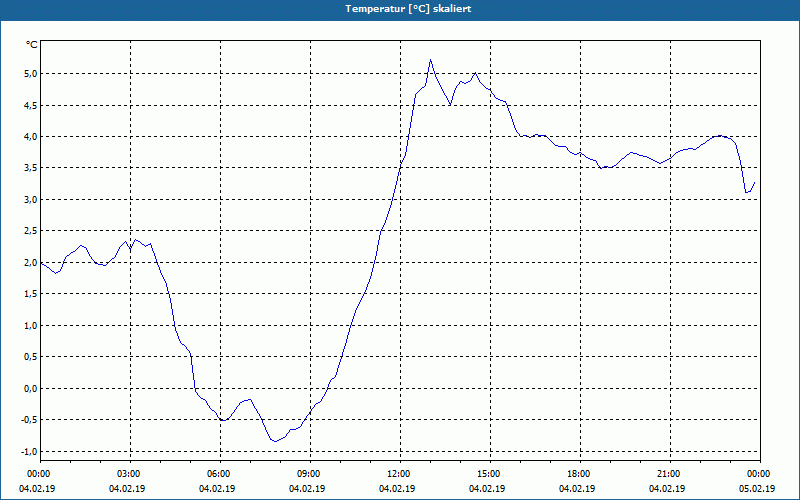Click the "18:00" time label
The height and width of the screenshot is (500, 800).
578,474
